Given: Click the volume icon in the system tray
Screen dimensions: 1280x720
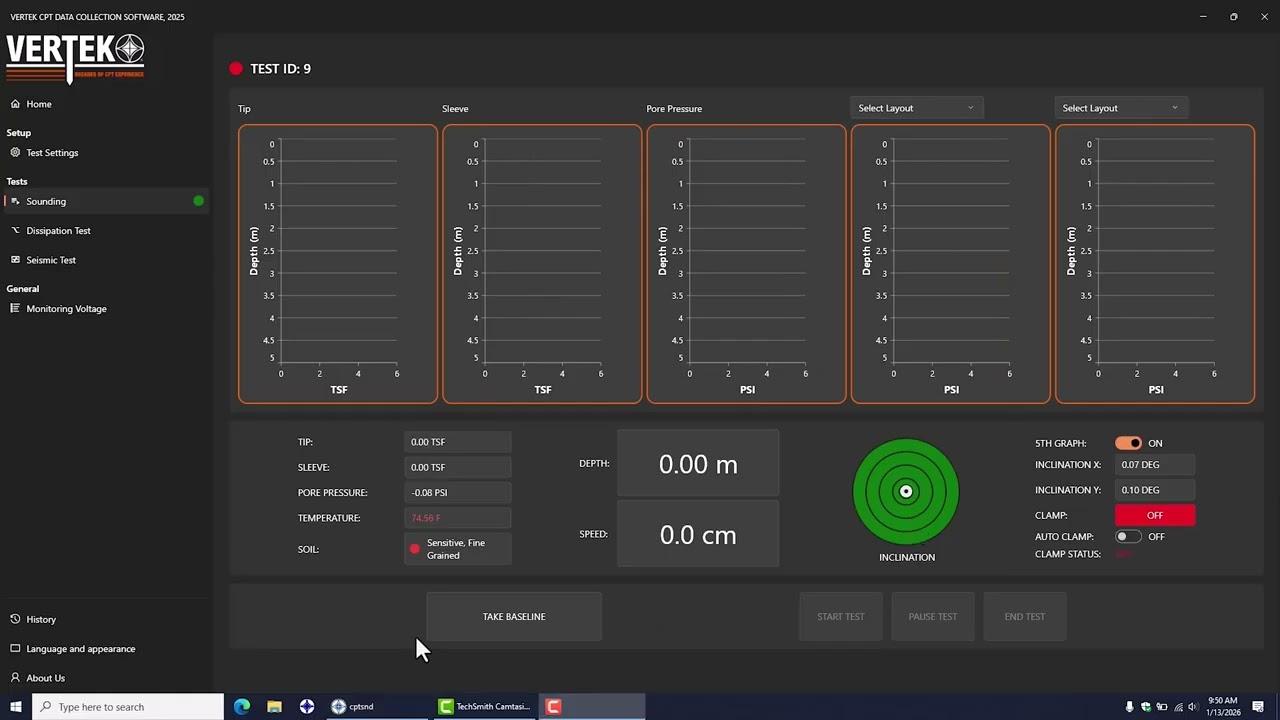Looking at the screenshot, I should pyautogui.click(x=1192, y=707).
